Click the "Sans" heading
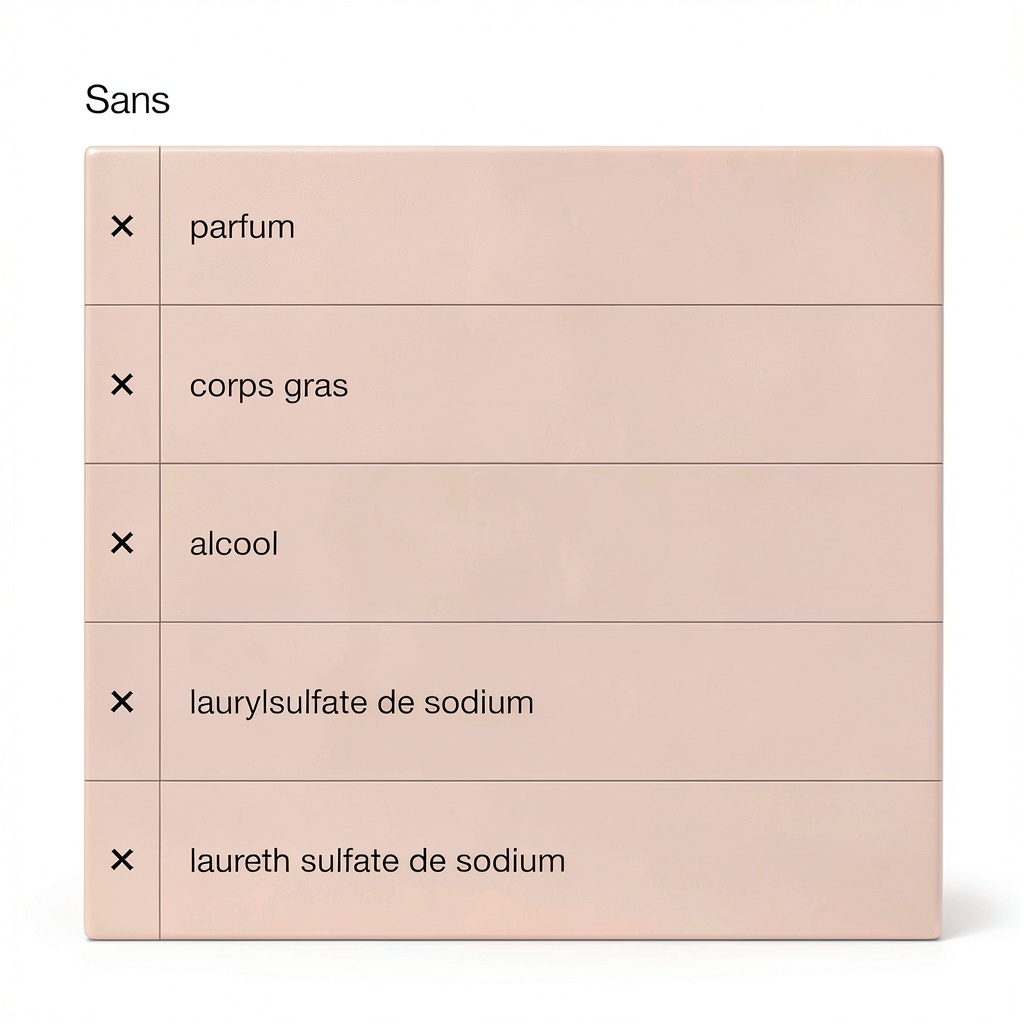1024x1024 pixels. click(x=127, y=100)
